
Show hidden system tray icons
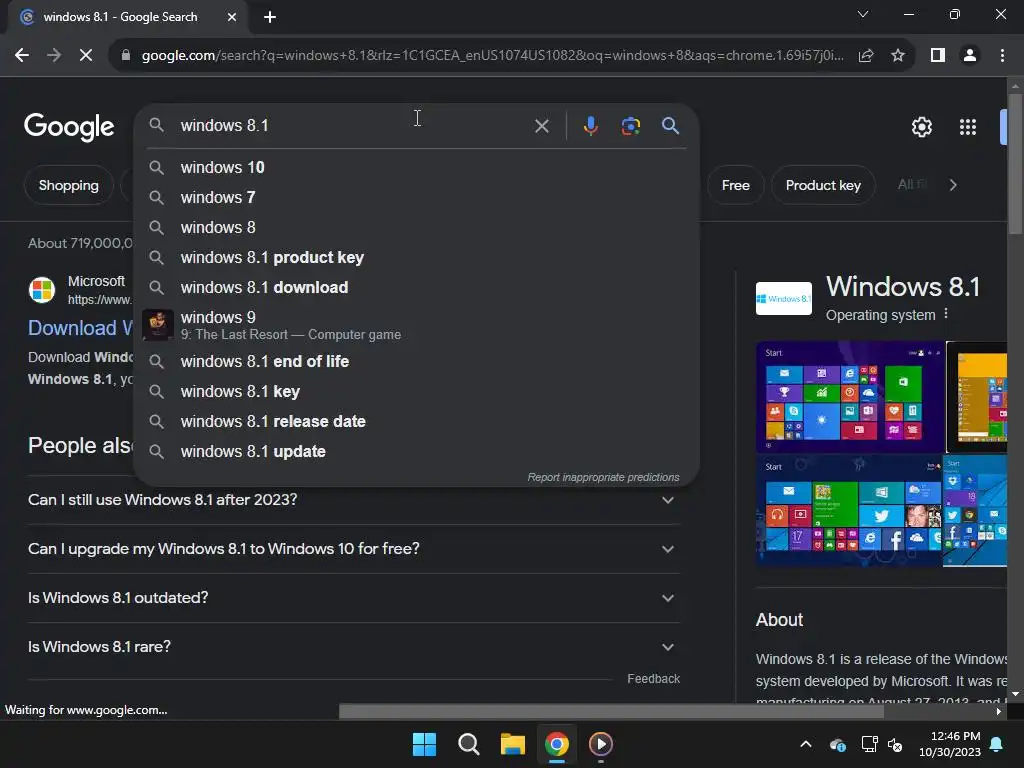pos(806,744)
